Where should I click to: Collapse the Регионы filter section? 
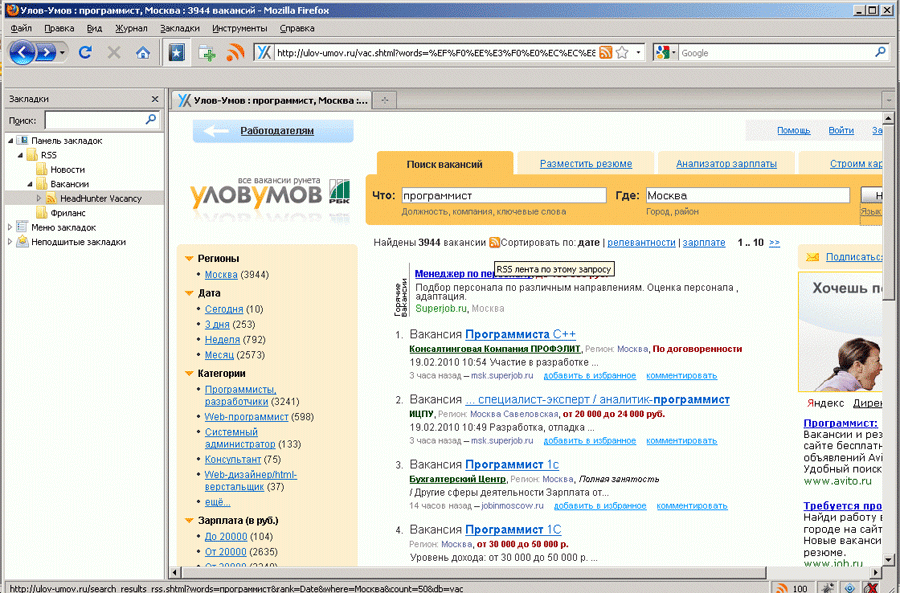point(189,259)
